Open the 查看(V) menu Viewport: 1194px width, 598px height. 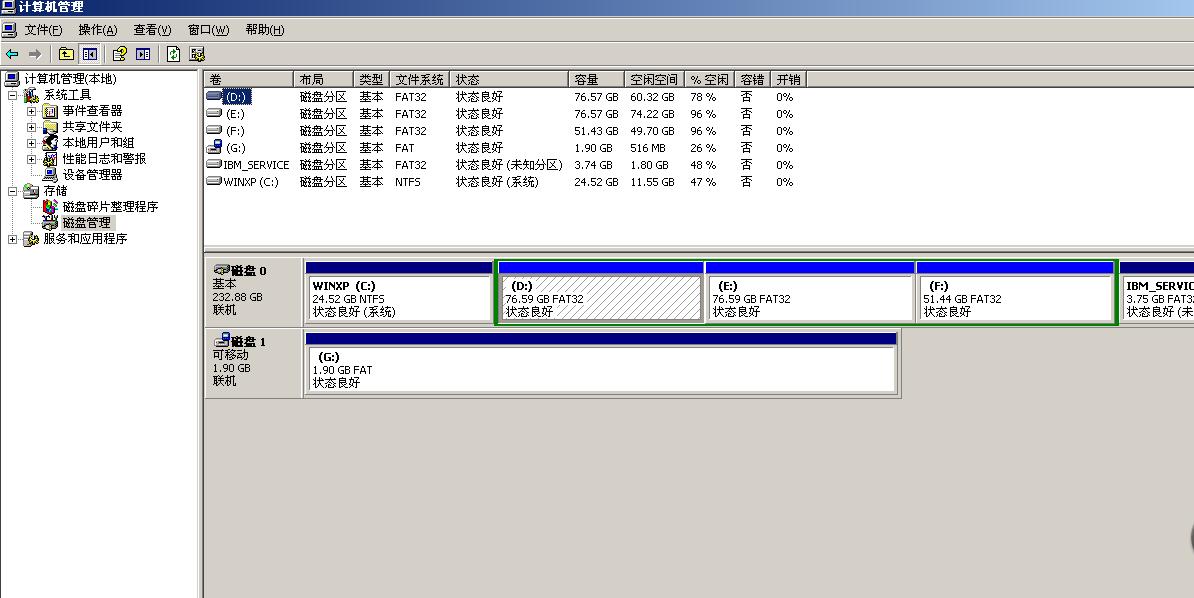(152, 30)
